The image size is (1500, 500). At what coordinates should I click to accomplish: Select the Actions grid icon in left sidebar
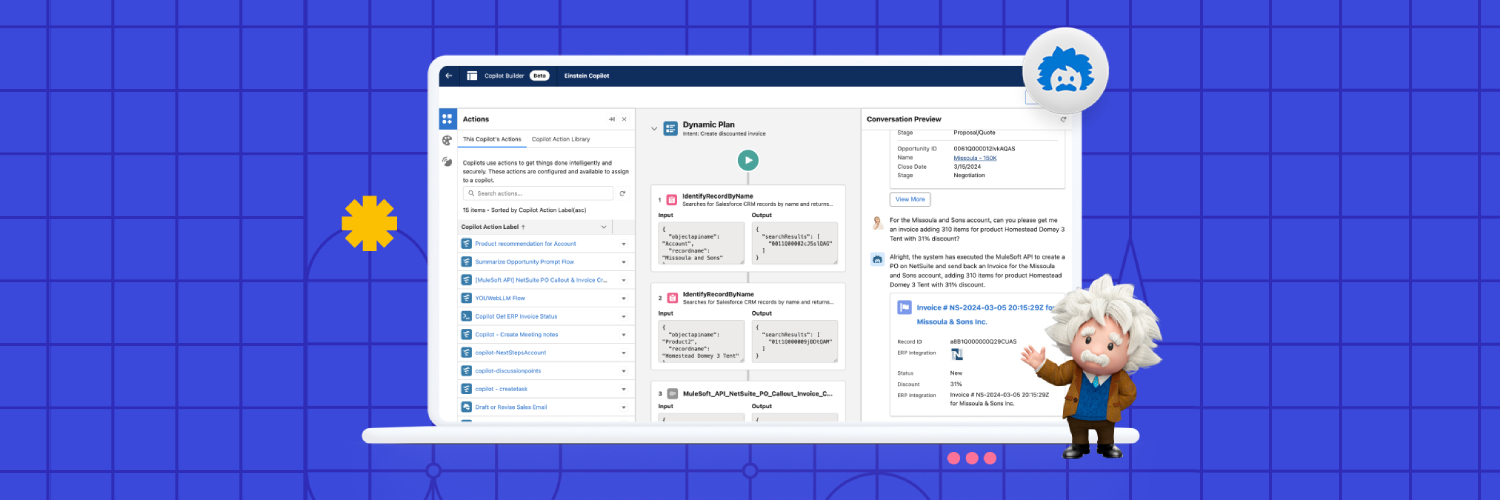(447, 119)
